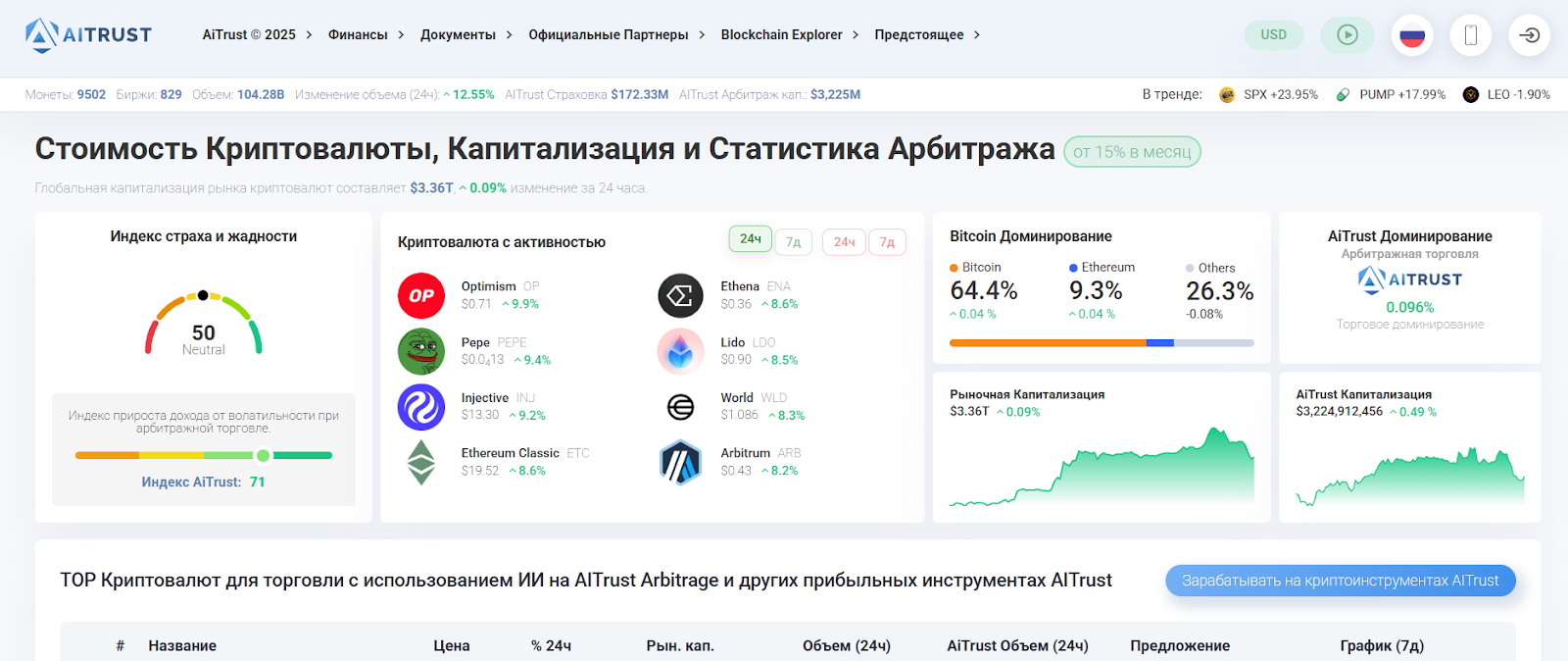The image size is (1568, 661).
Task: Open the Optimism coin link
Action: (488, 286)
